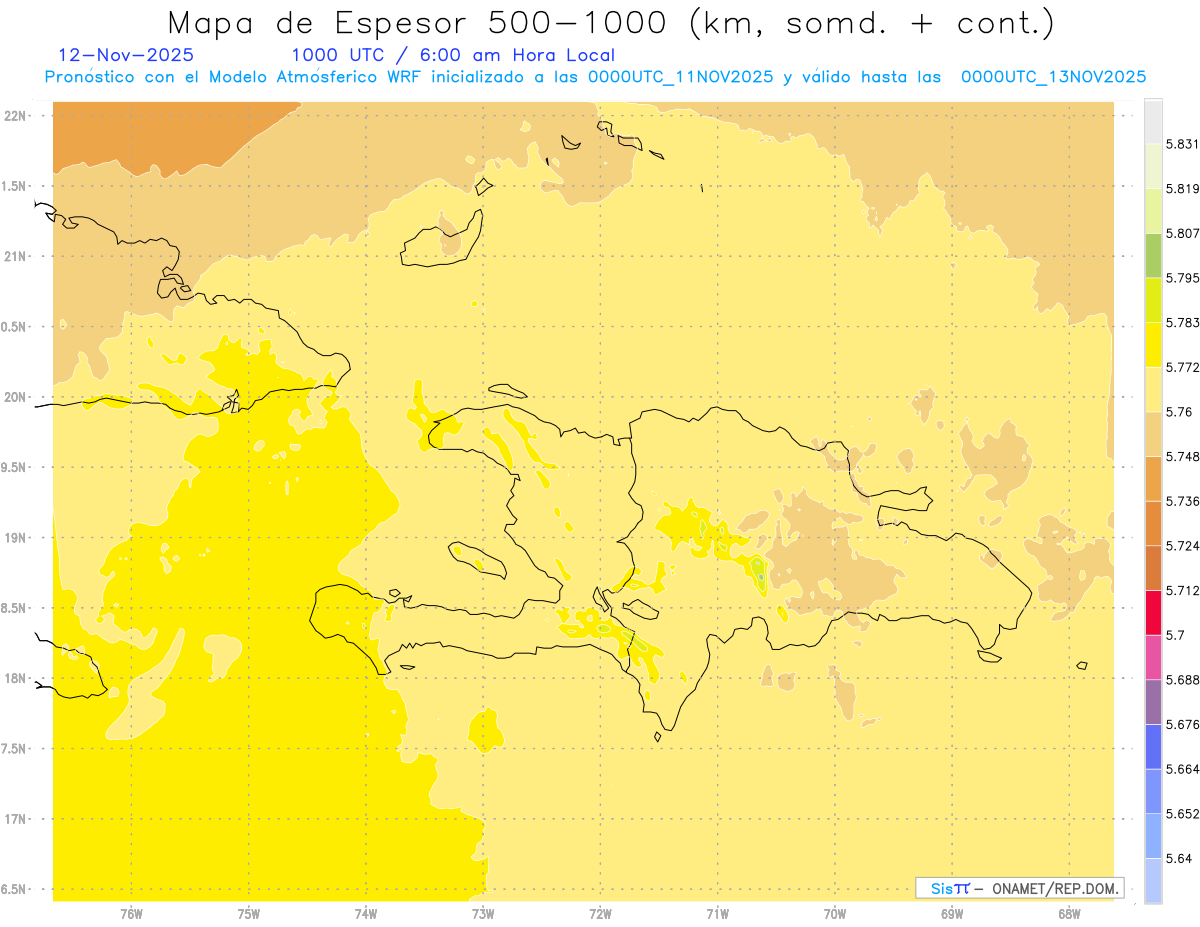Click the latitude label '20N'
The width and height of the screenshot is (1200, 927).
point(14,398)
